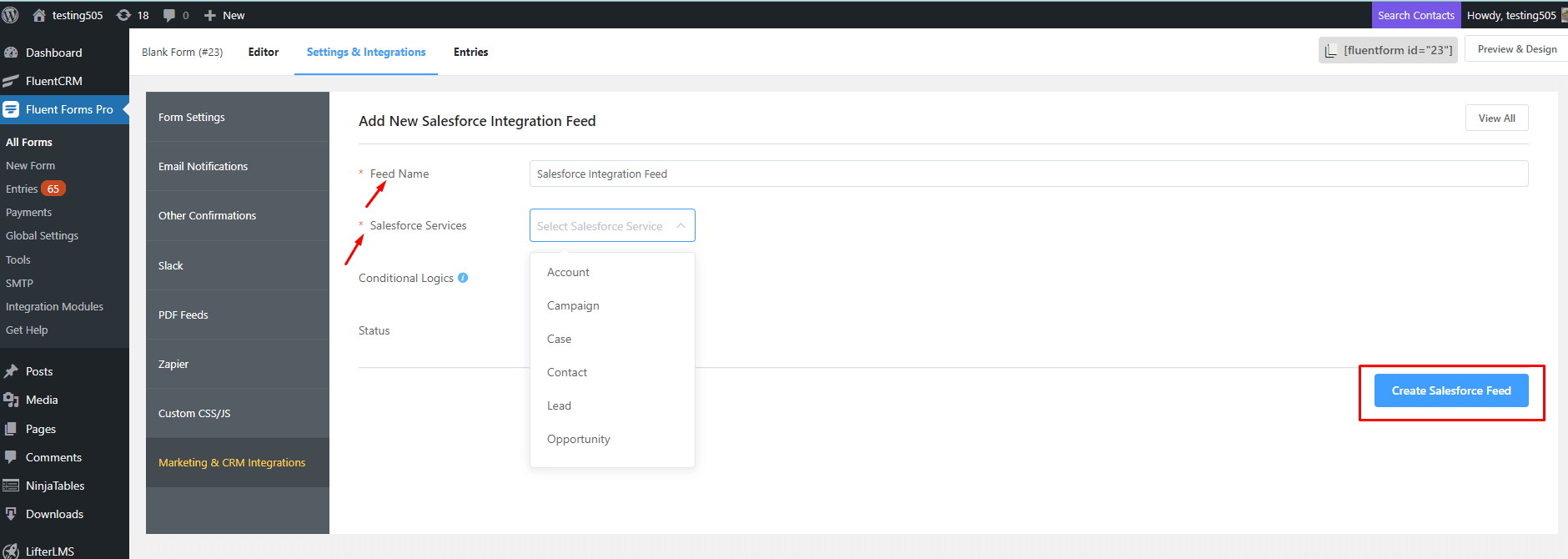This screenshot has width=1568, height=559.
Task: Open Email Notifications settings
Action: click(x=238, y=166)
